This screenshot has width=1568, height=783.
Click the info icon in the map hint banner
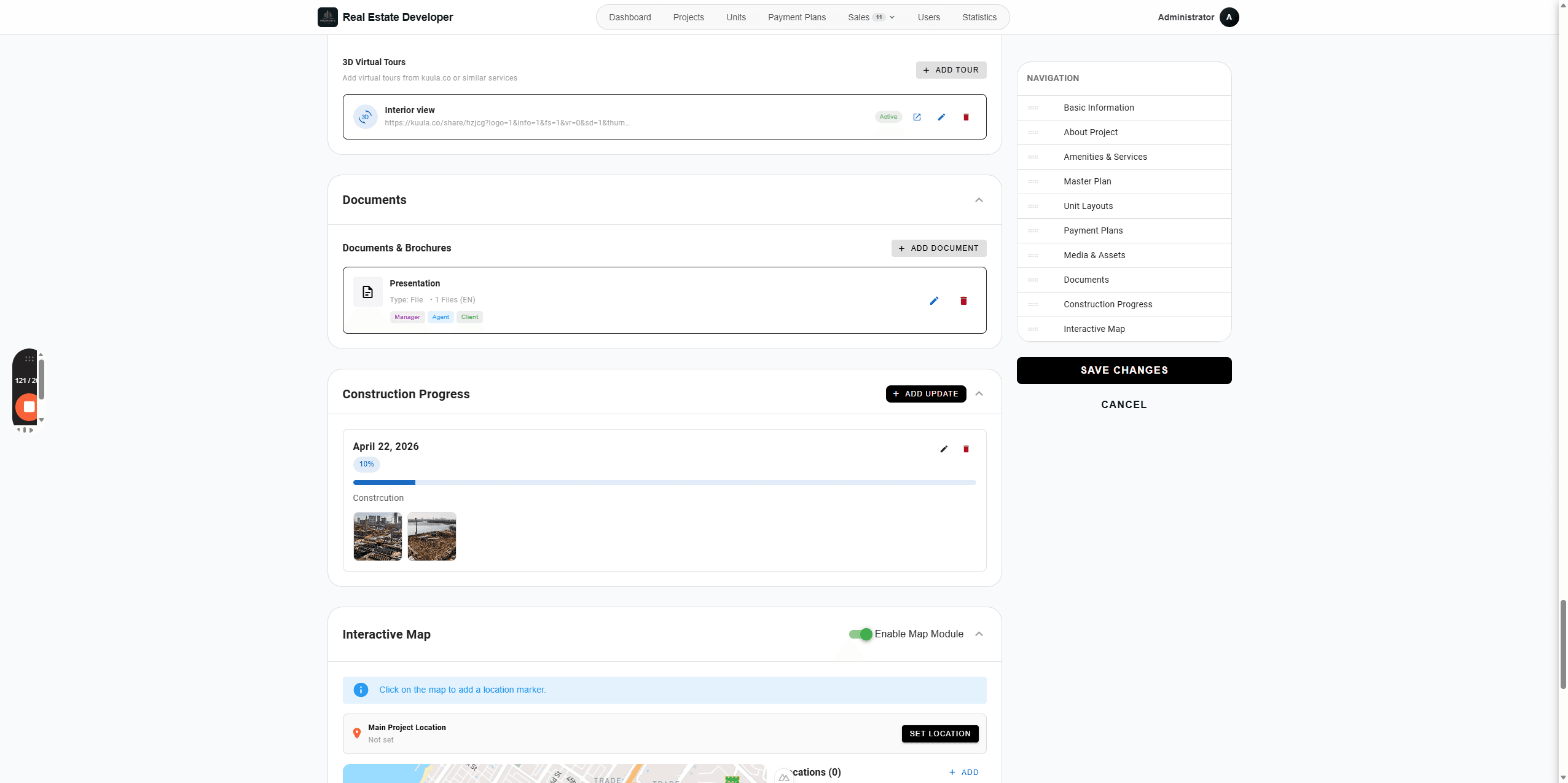(361, 690)
